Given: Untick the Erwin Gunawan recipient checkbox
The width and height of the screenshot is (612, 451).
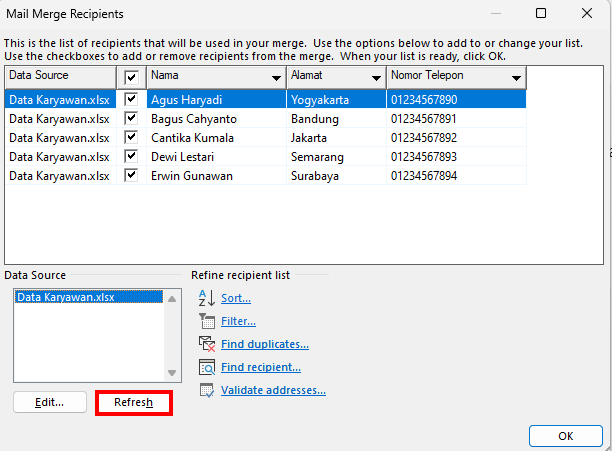Looking at the screenshot, I should click(131, 176).
